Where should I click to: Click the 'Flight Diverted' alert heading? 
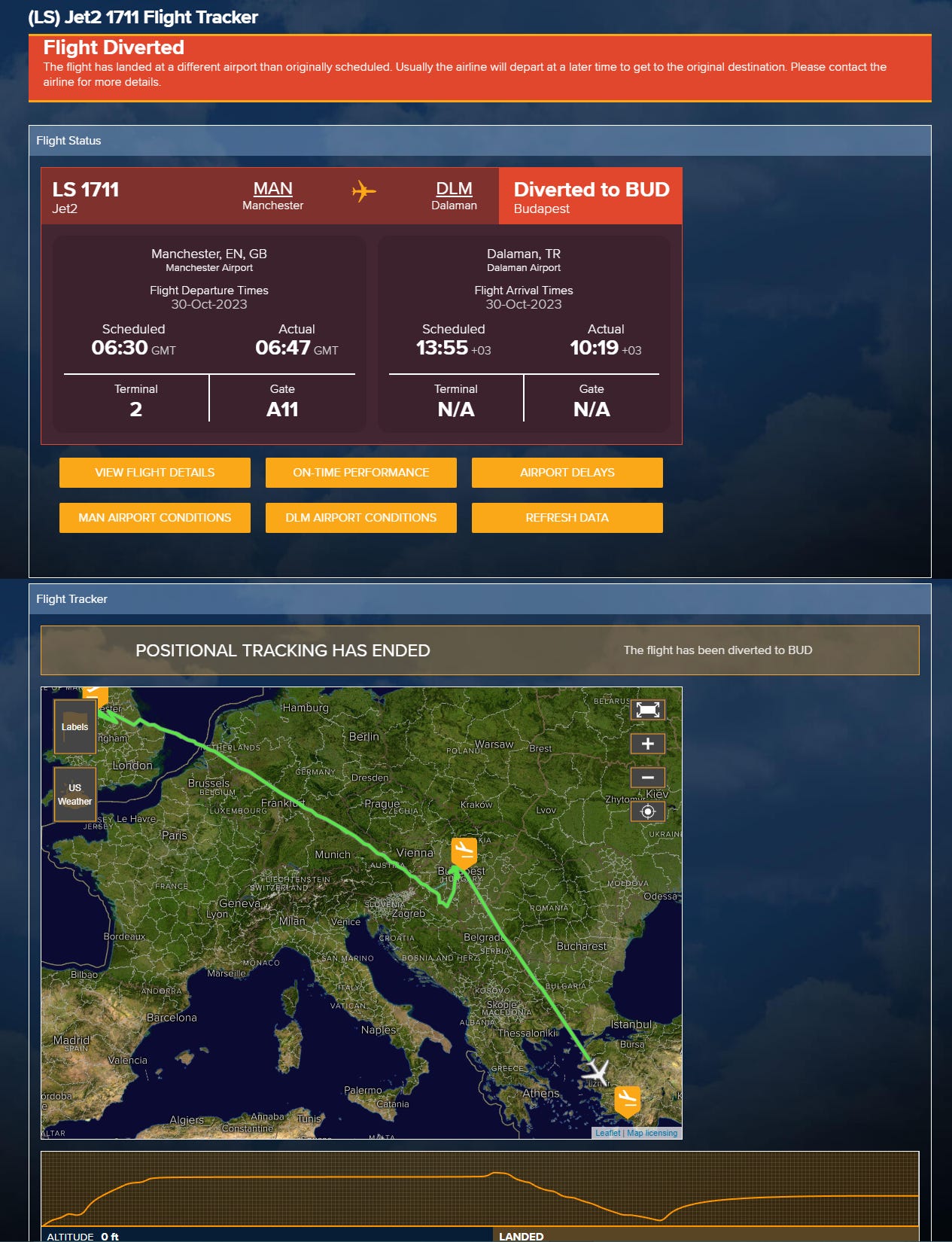tap(114, 47)
